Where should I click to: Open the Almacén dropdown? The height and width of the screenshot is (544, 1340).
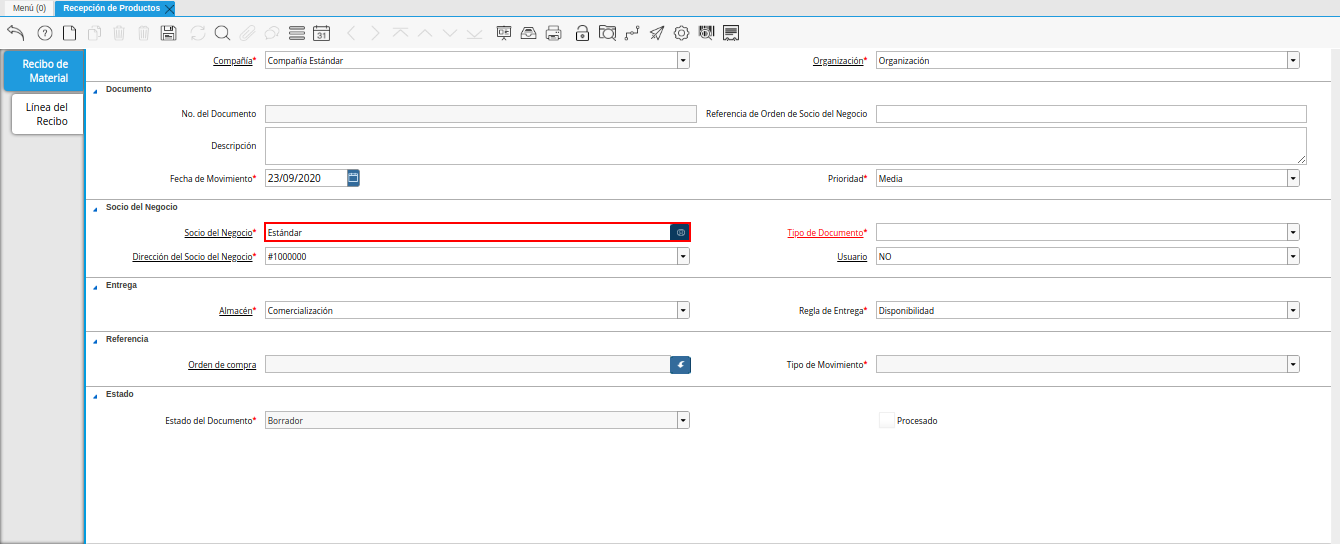pyautogui.click(x=683, y=310)
